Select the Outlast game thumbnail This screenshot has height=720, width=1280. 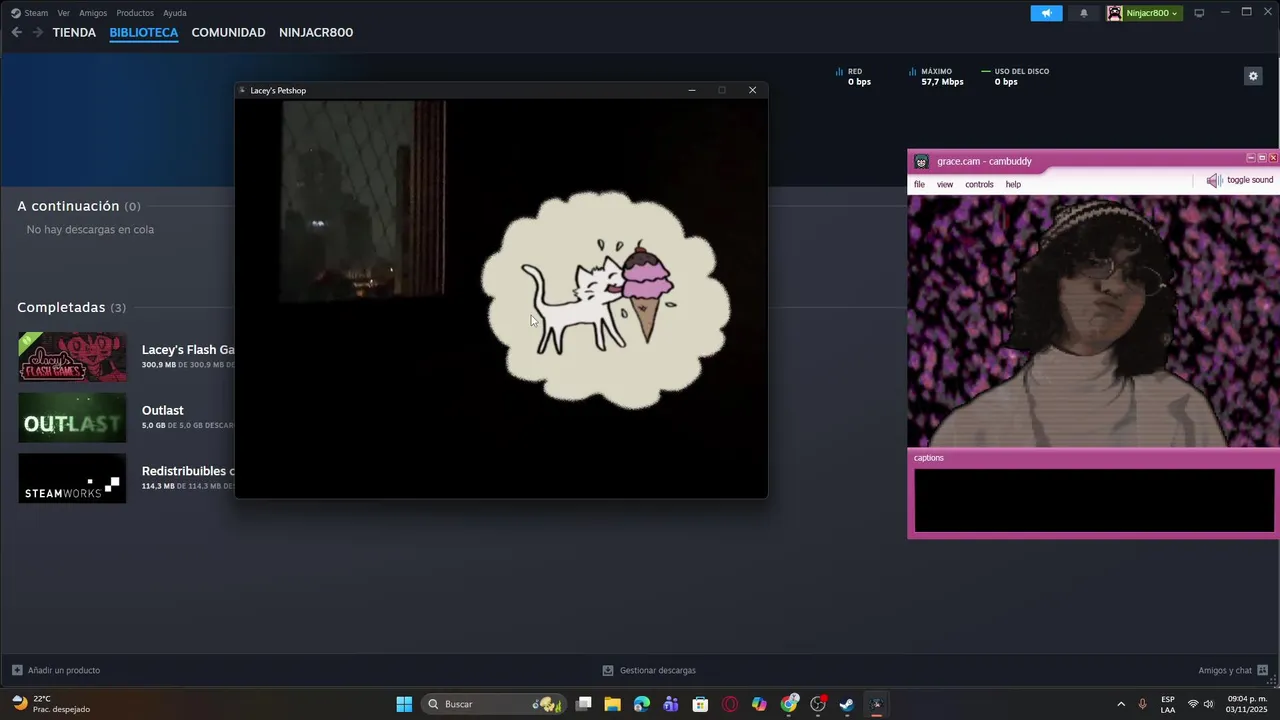tap(72, 418)
